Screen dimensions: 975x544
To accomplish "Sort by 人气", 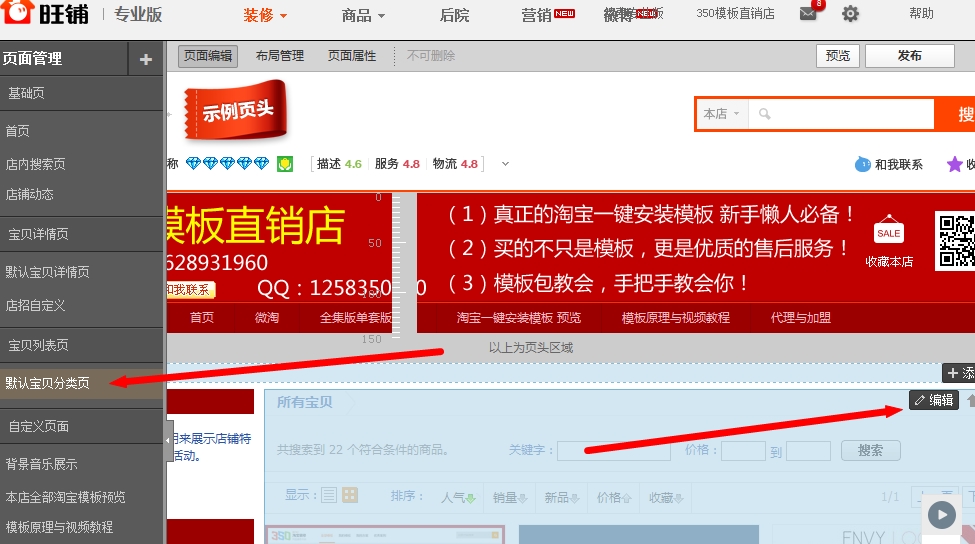I will 458,497.
